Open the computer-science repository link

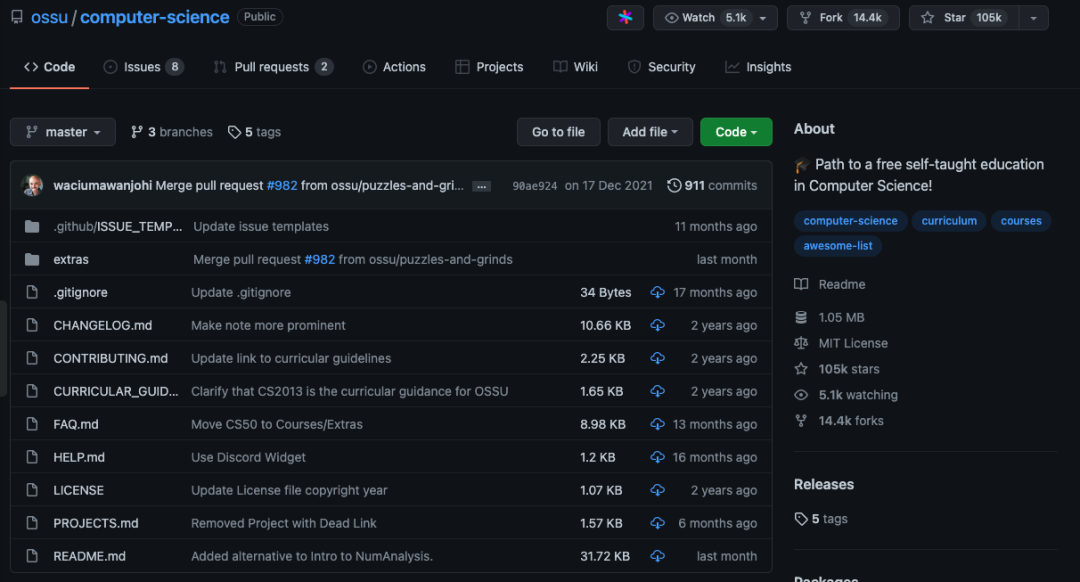tap(154, 17)
